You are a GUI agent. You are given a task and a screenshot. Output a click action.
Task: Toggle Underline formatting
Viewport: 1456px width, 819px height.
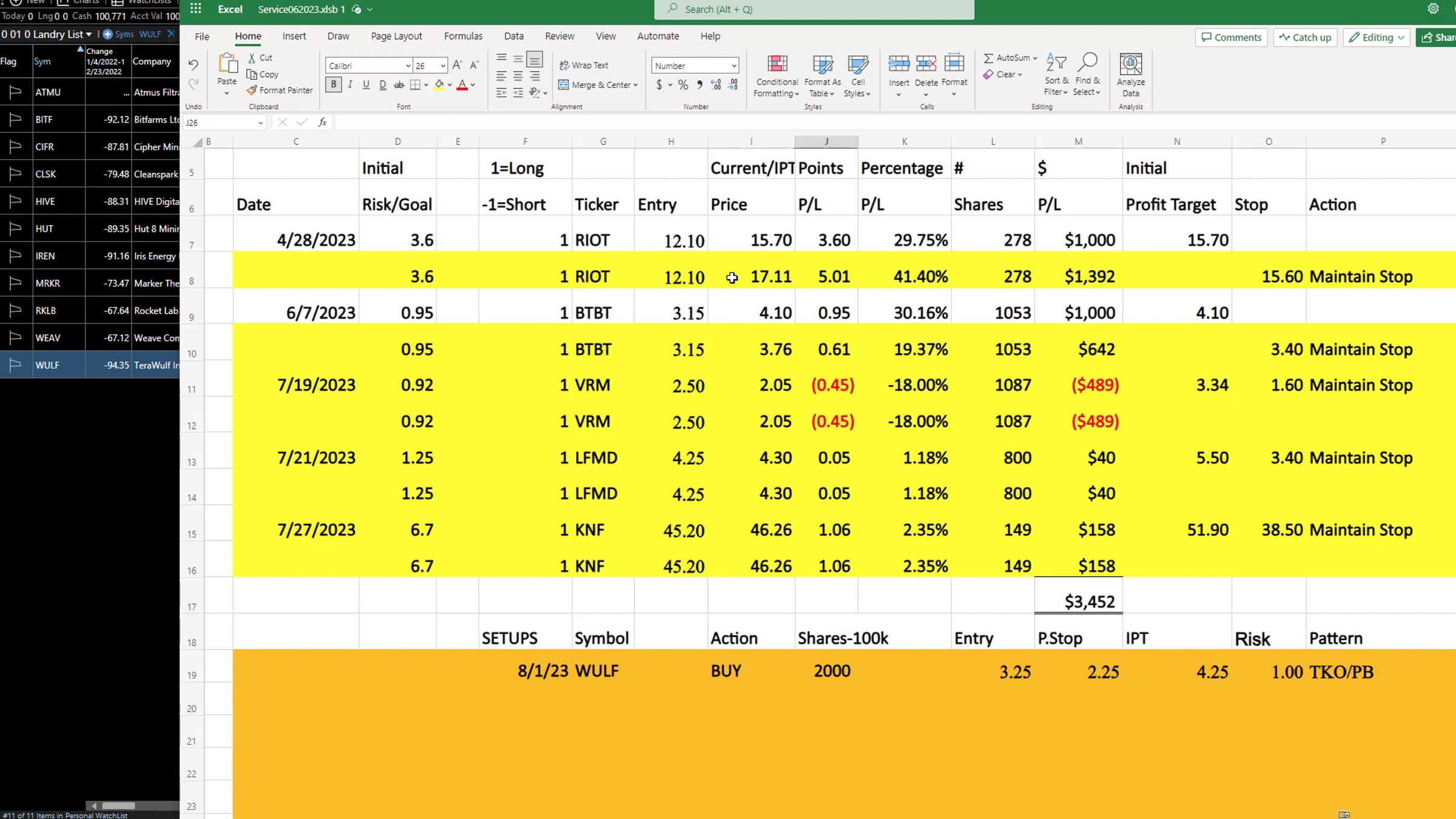[x=366, y=84]
